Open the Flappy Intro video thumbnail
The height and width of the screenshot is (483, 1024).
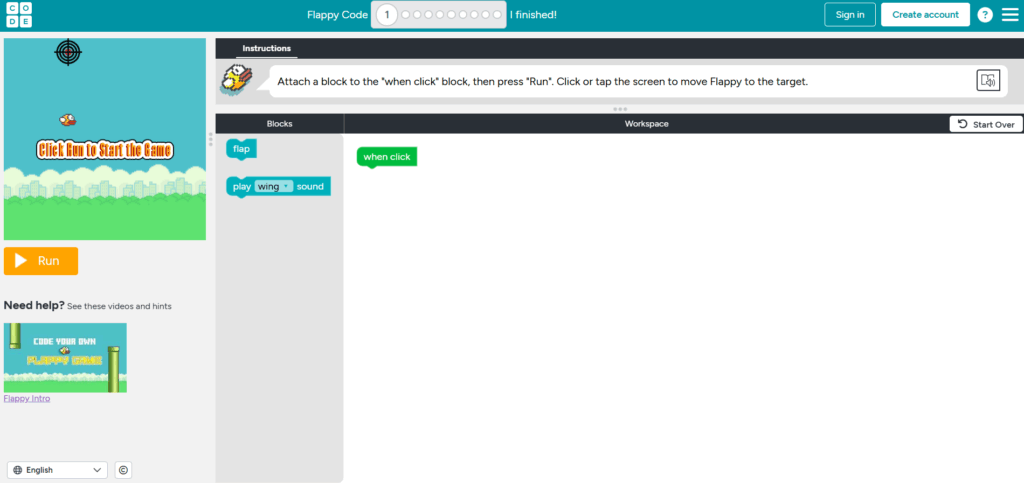click(x=65, y=358)
